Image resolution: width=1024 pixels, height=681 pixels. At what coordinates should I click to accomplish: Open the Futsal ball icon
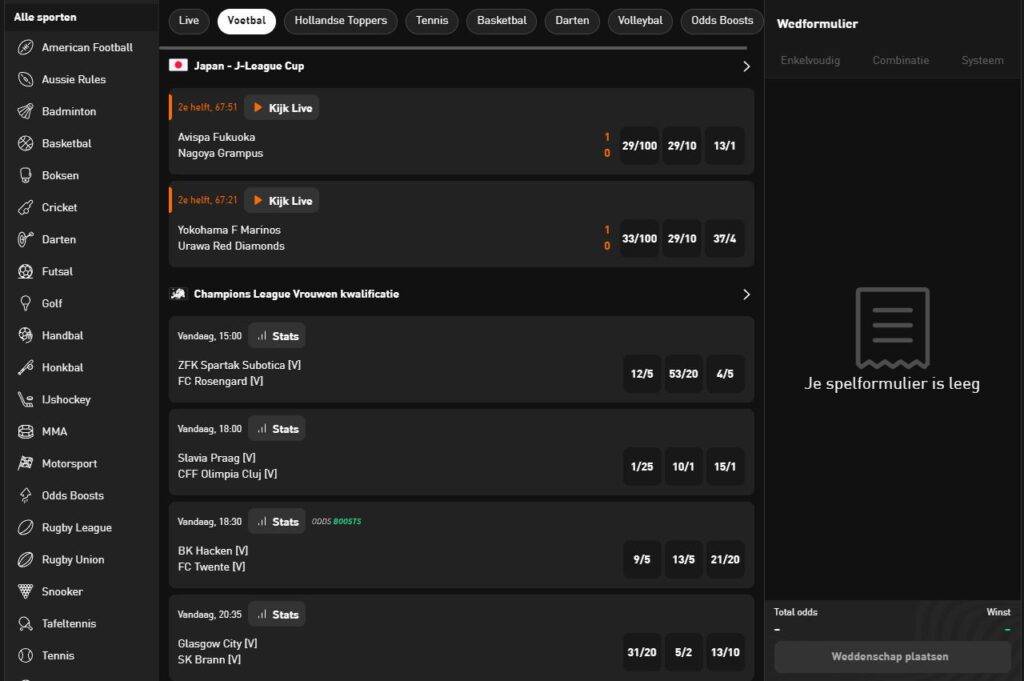click(x=25, y=271)
